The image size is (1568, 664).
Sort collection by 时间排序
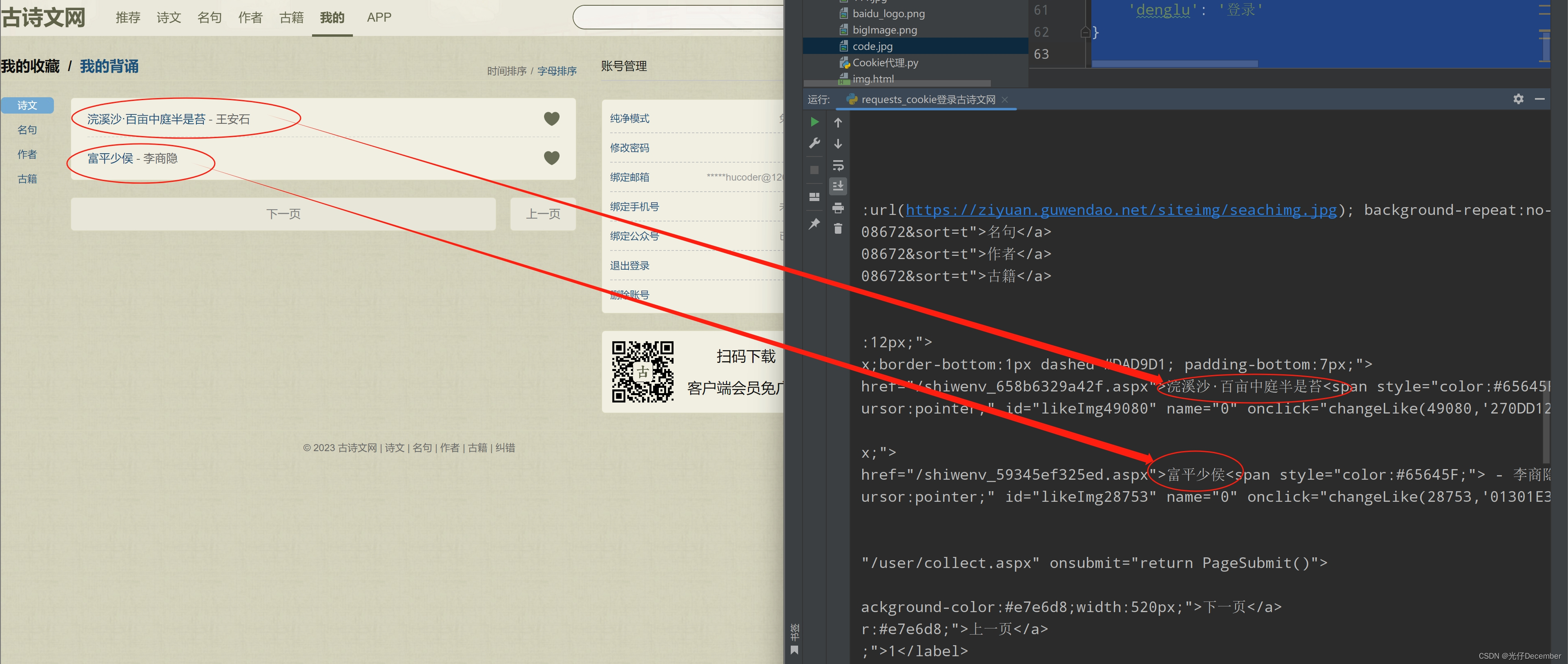tap(506, 71)
